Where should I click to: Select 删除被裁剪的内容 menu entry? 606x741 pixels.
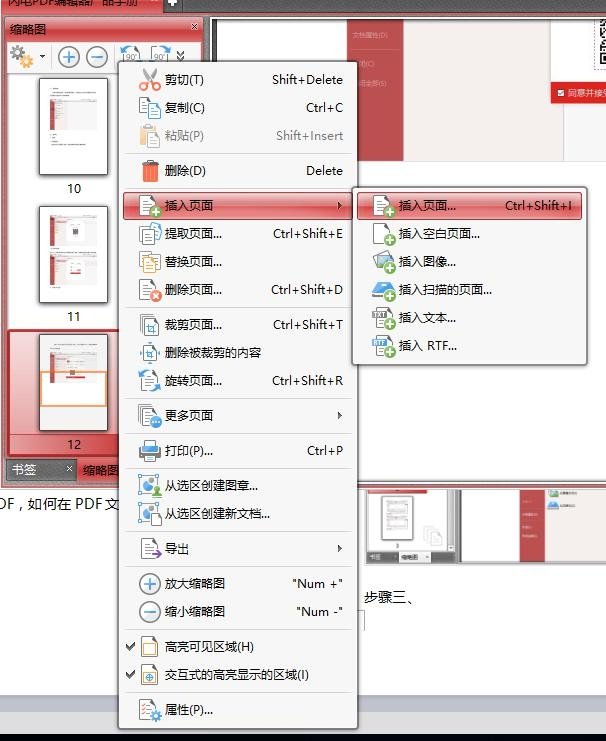[239, 353]
